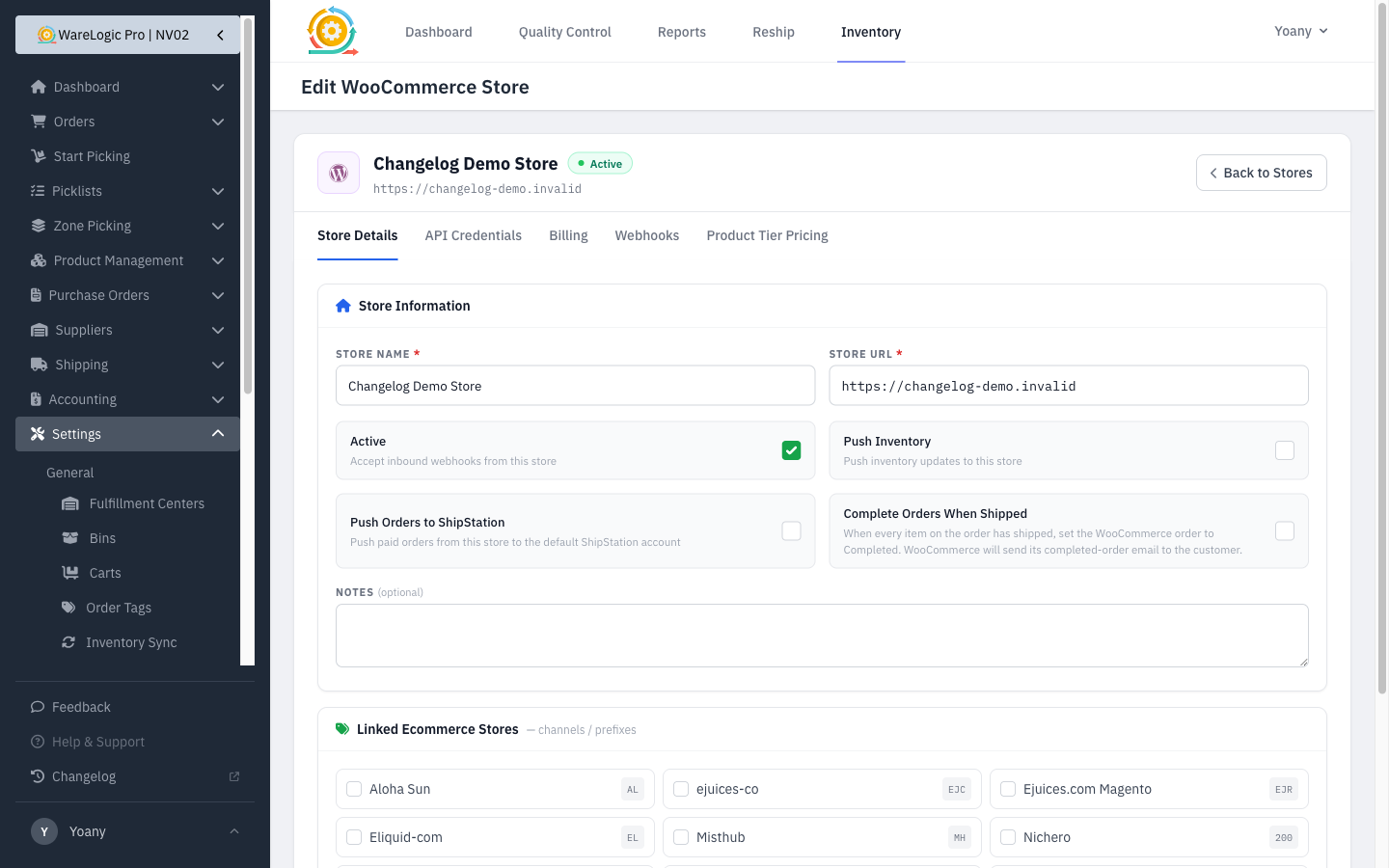The height and width of the screenshot is (868, 1389).
Task: Click the Shipping truck icon
Action: pyautogui.click(x=40, y=365)
